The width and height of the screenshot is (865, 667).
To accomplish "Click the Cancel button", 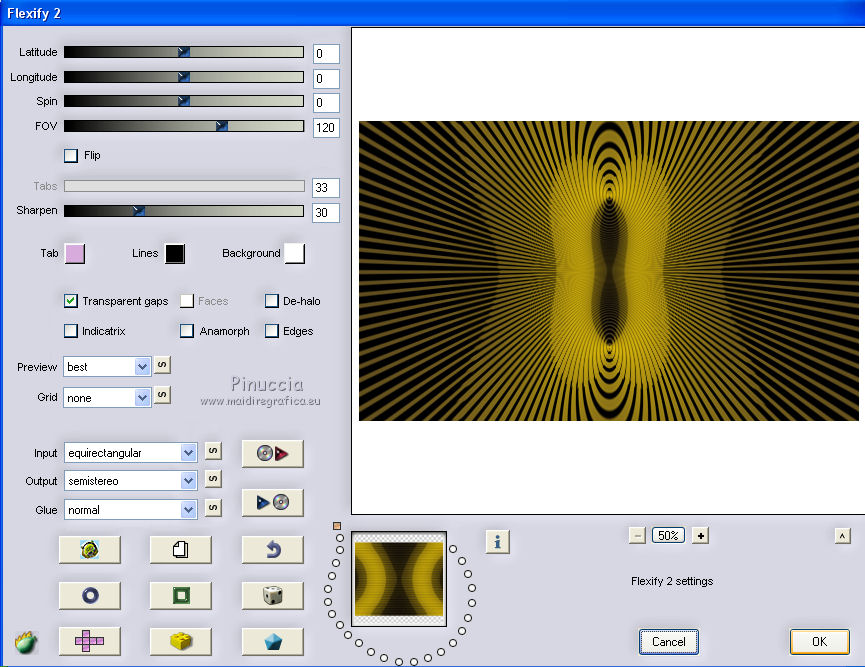I will [669, 642].
